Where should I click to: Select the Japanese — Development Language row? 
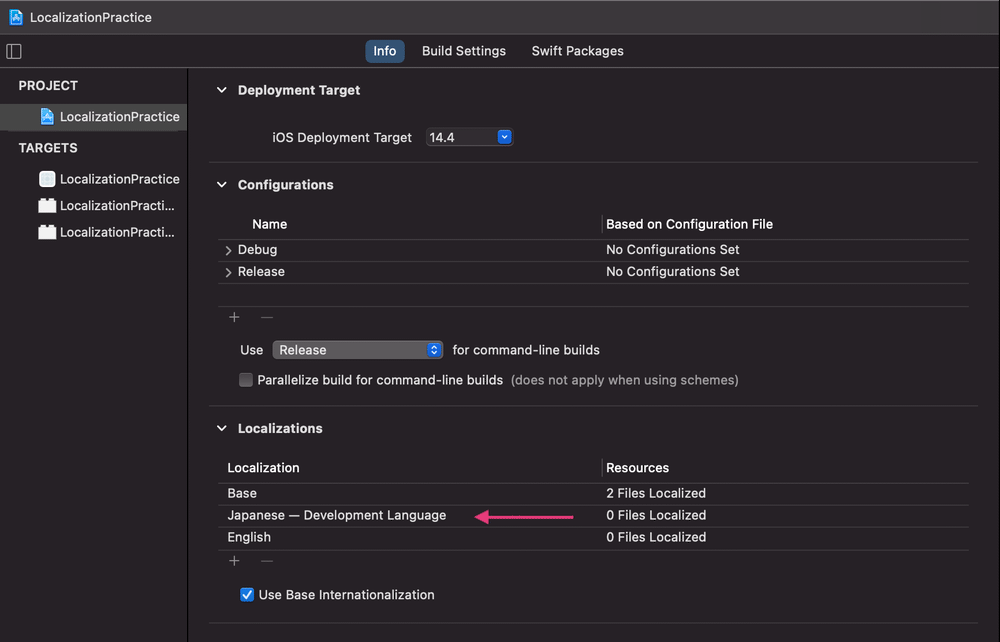[x=336, y=515]
